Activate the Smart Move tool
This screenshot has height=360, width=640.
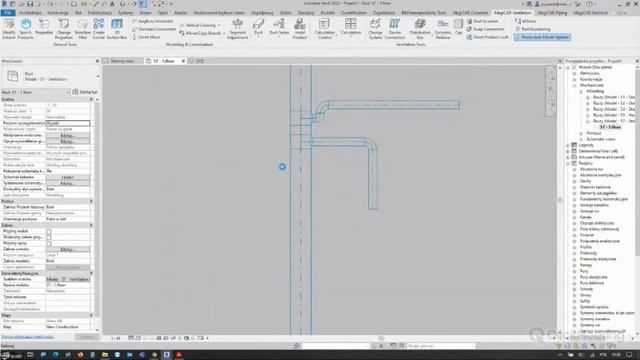click(146, 37)
